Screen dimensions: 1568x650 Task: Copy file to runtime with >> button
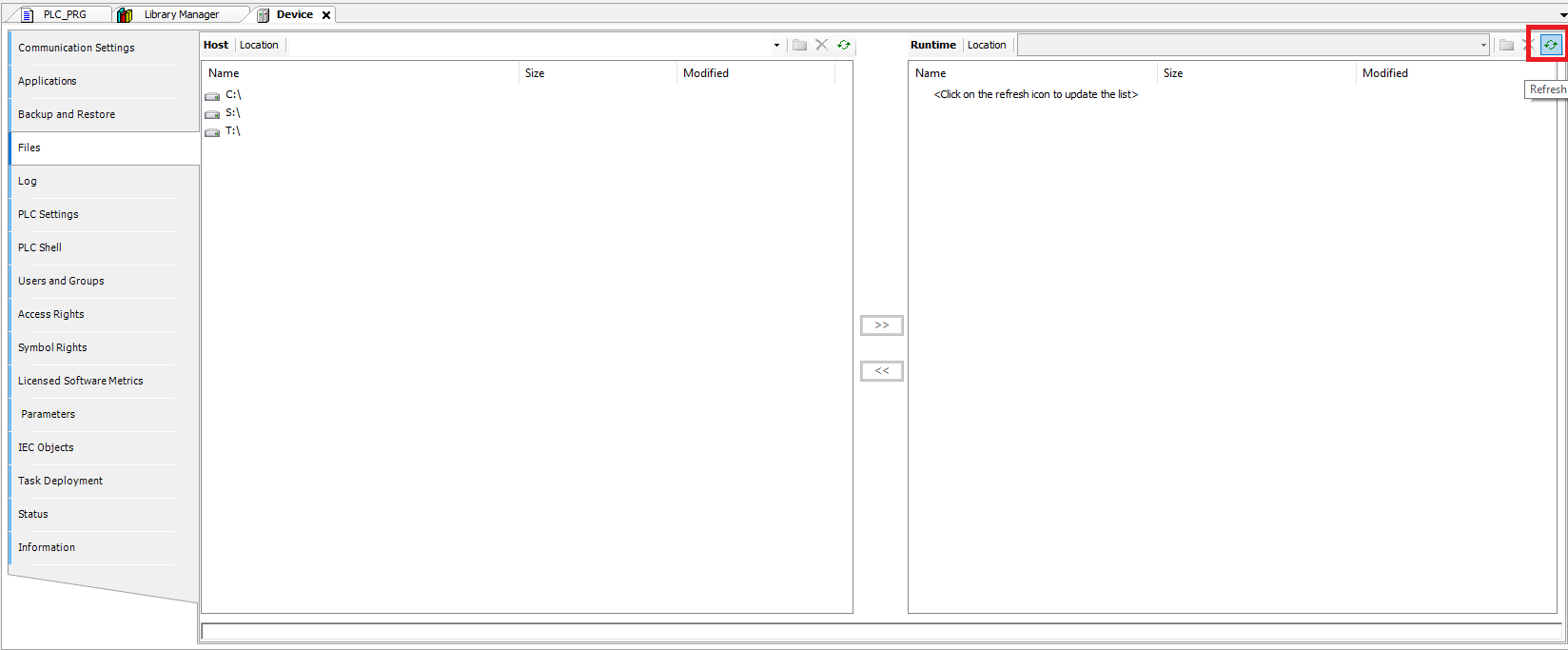(x=881, y=325)
